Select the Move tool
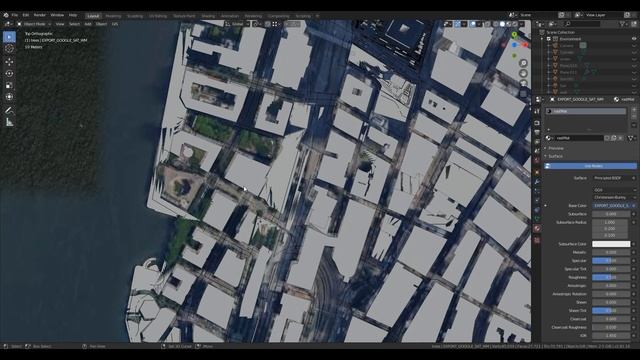This screenshot has width=640, height=360. pos(9,62)
